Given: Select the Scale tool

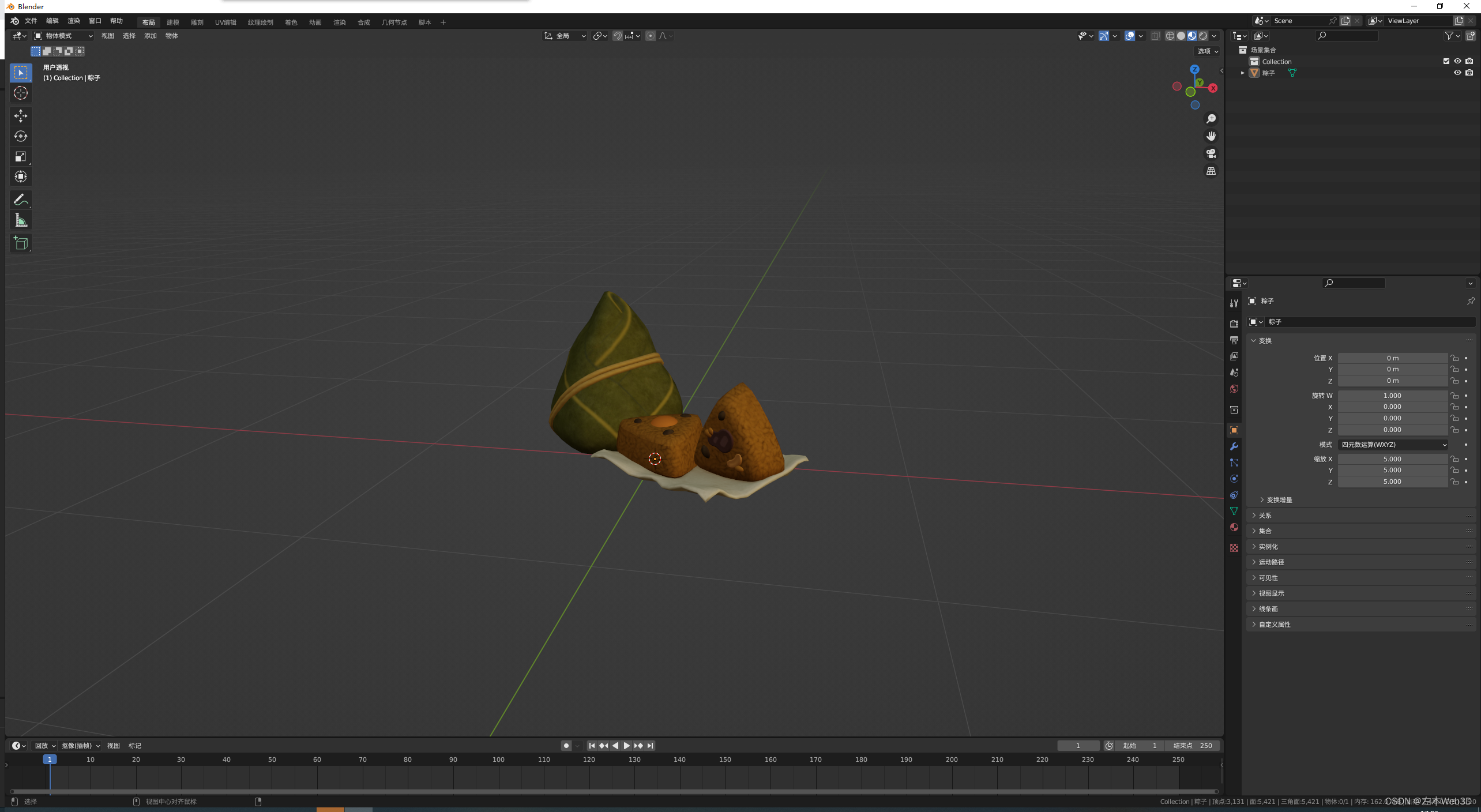Looking at the screenshot, I should [x=21, y=157].
